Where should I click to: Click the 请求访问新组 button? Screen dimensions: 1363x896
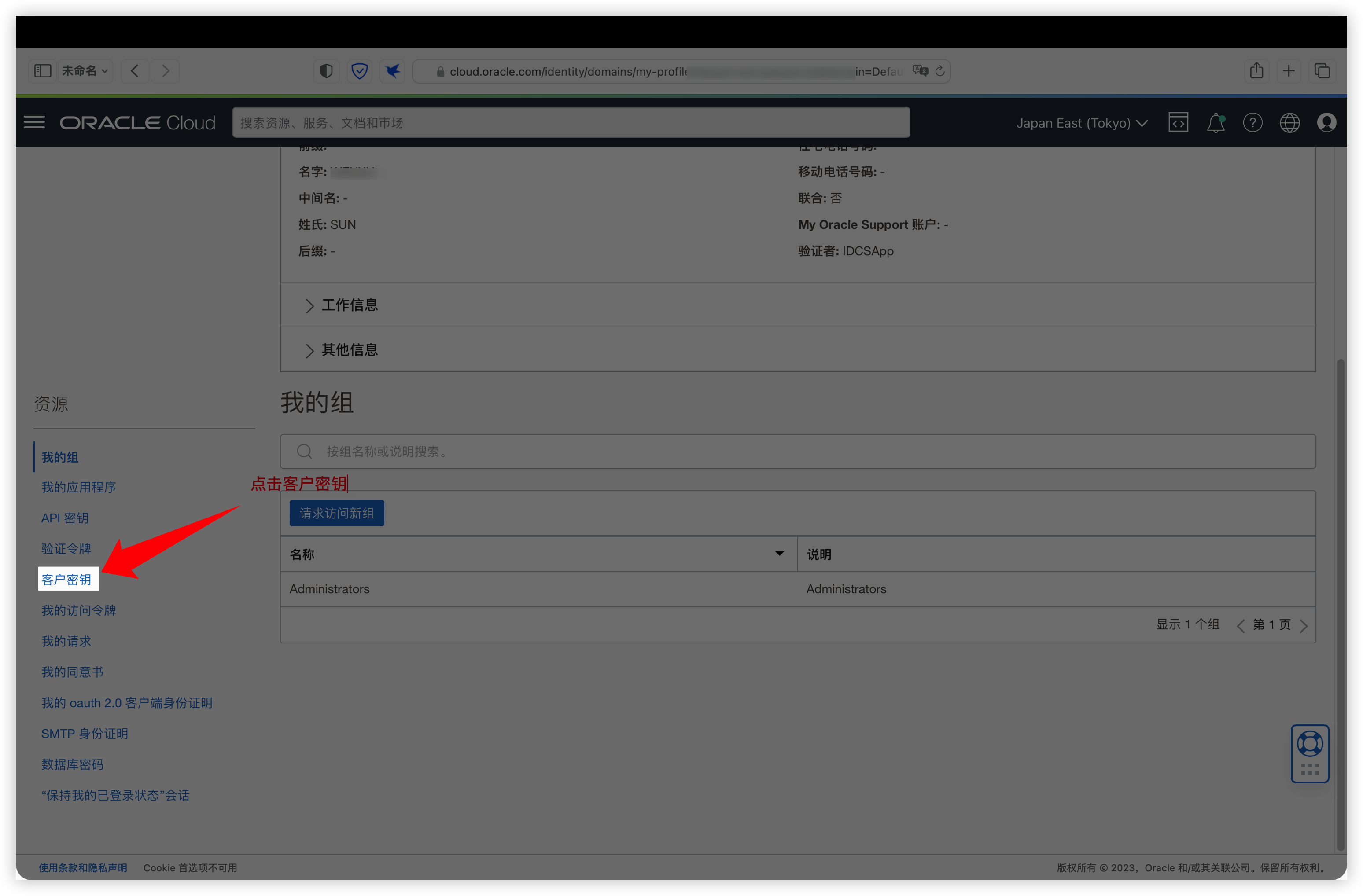coord(336,513)
